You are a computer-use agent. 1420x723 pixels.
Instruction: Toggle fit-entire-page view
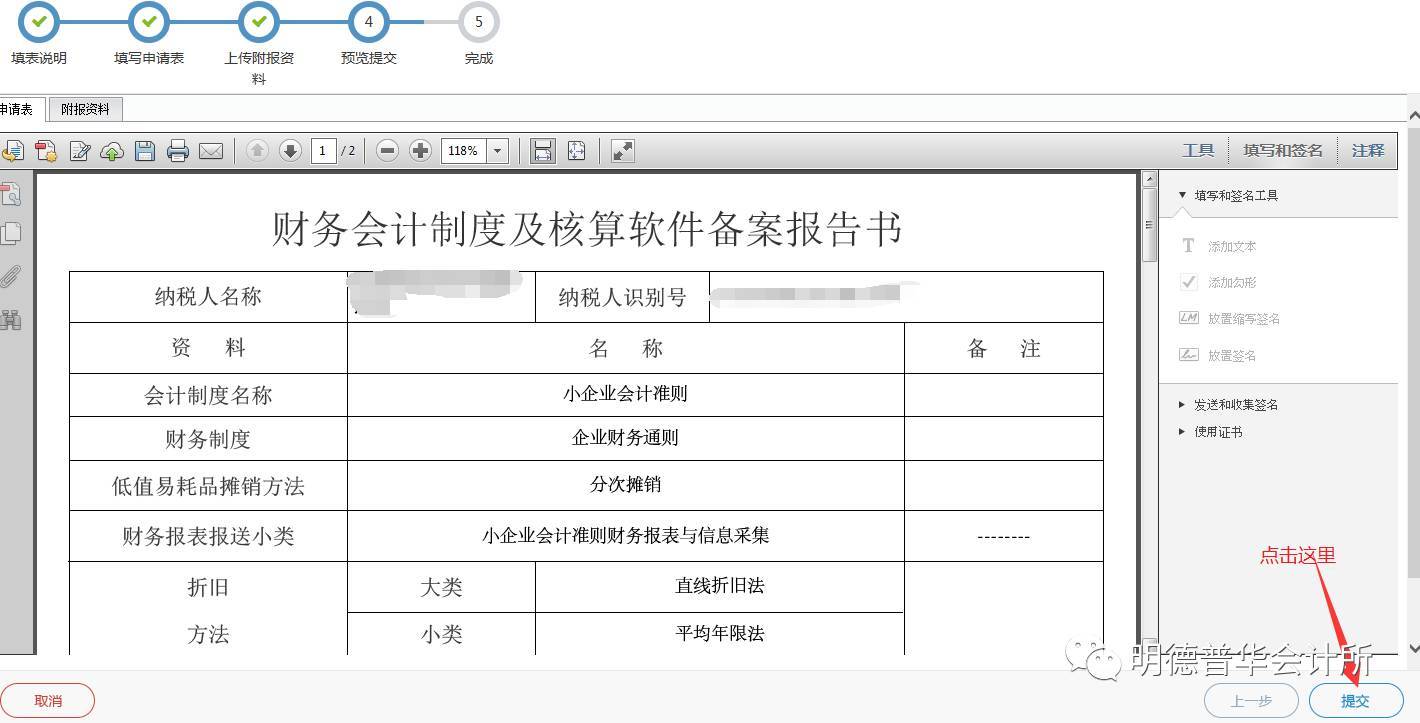coord(576,150)
